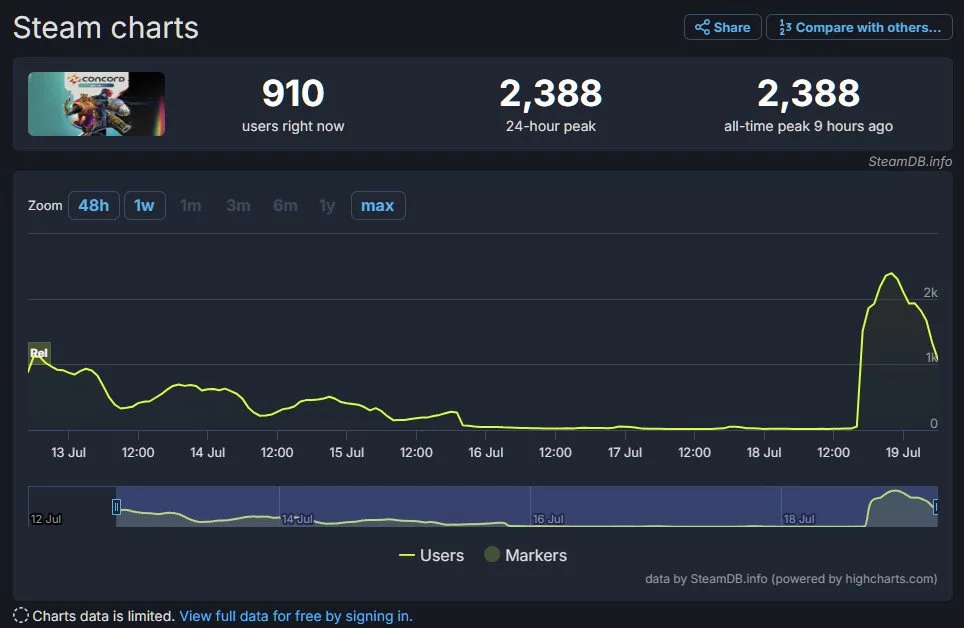Click the Share button
964x628 pixels.
click(x=722, y=27)
